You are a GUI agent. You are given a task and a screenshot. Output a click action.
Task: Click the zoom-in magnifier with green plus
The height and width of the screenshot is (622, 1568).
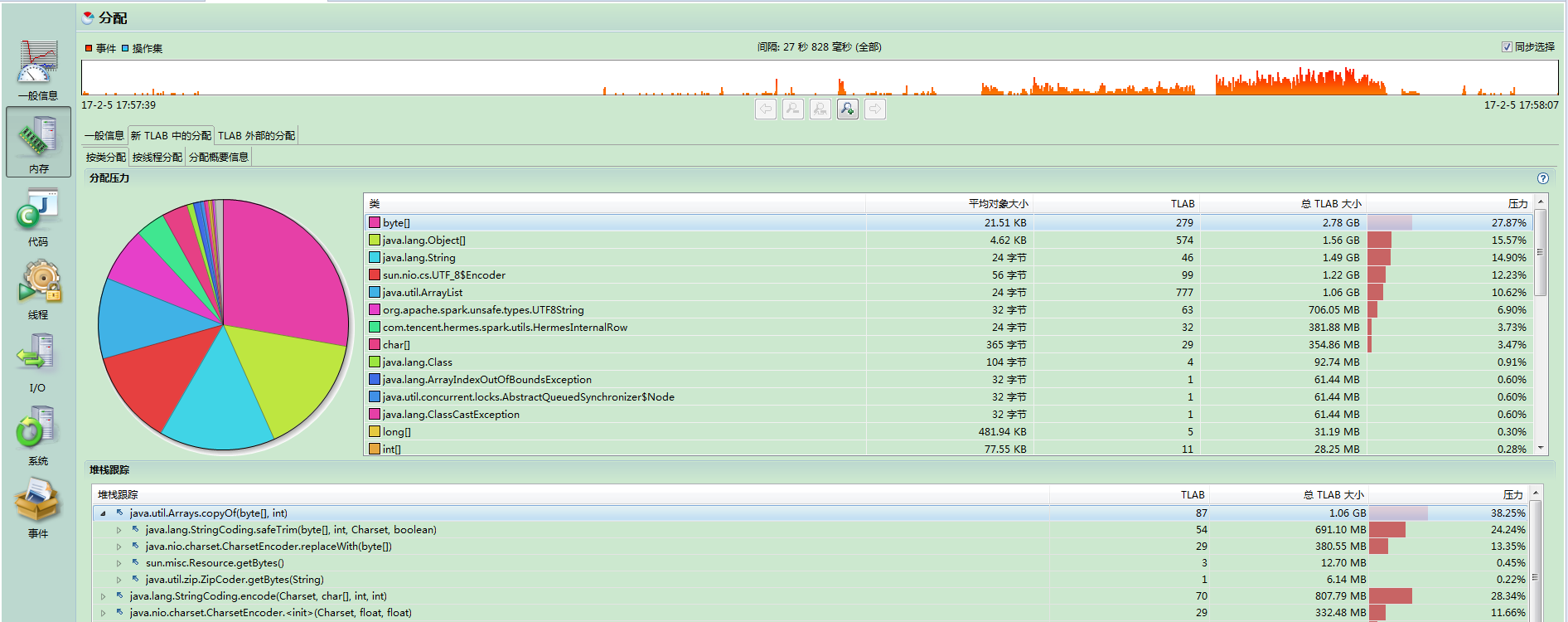coord(848,109)
